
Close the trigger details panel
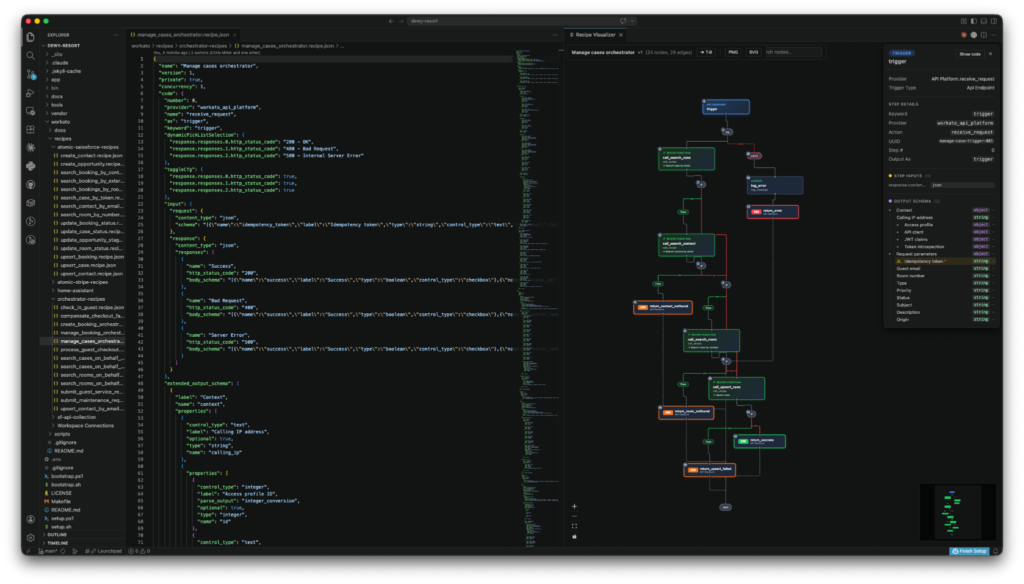[991, 54]
